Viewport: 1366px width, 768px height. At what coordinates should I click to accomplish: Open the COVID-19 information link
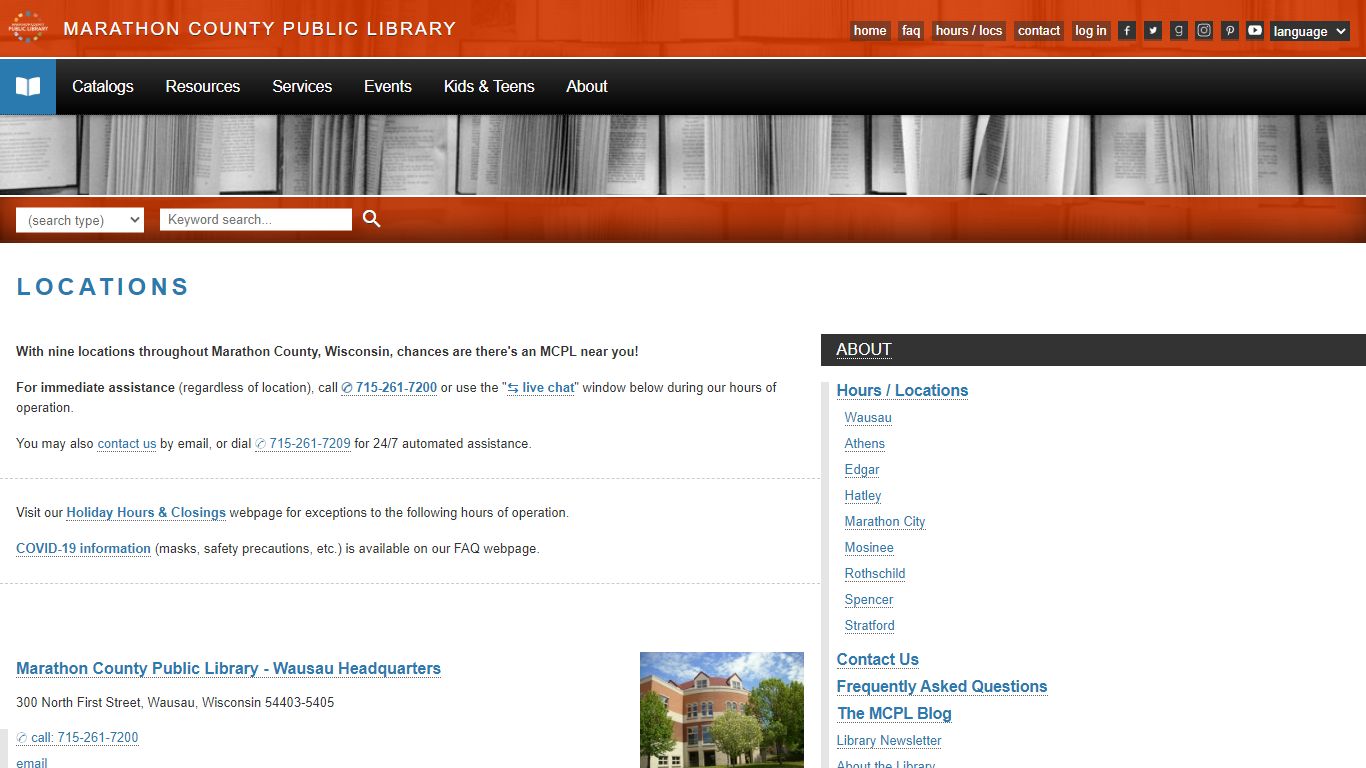click(83, 549)
